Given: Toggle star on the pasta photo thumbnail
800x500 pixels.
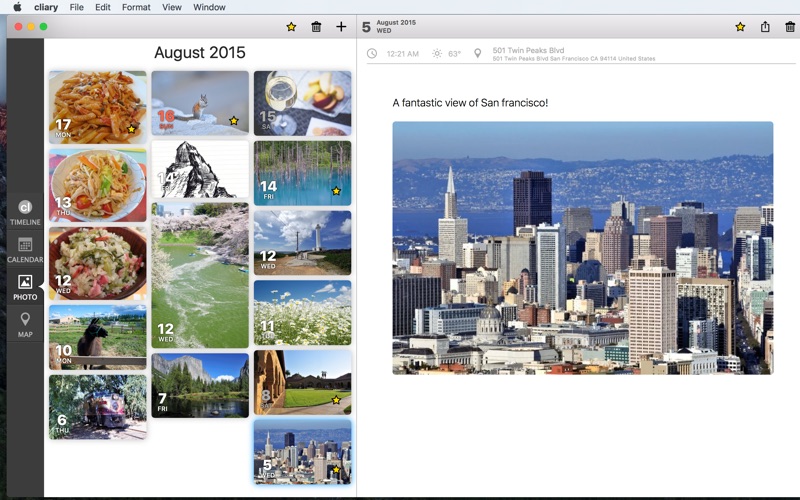Looking at the screenshot, I should pyautogui.click(x=131, y=129).
